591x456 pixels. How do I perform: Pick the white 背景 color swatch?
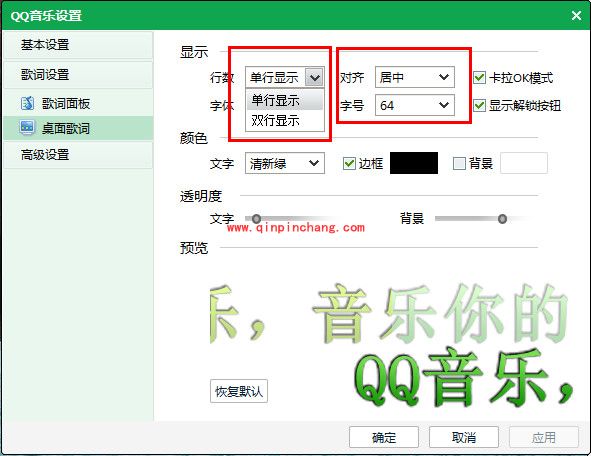524,163
